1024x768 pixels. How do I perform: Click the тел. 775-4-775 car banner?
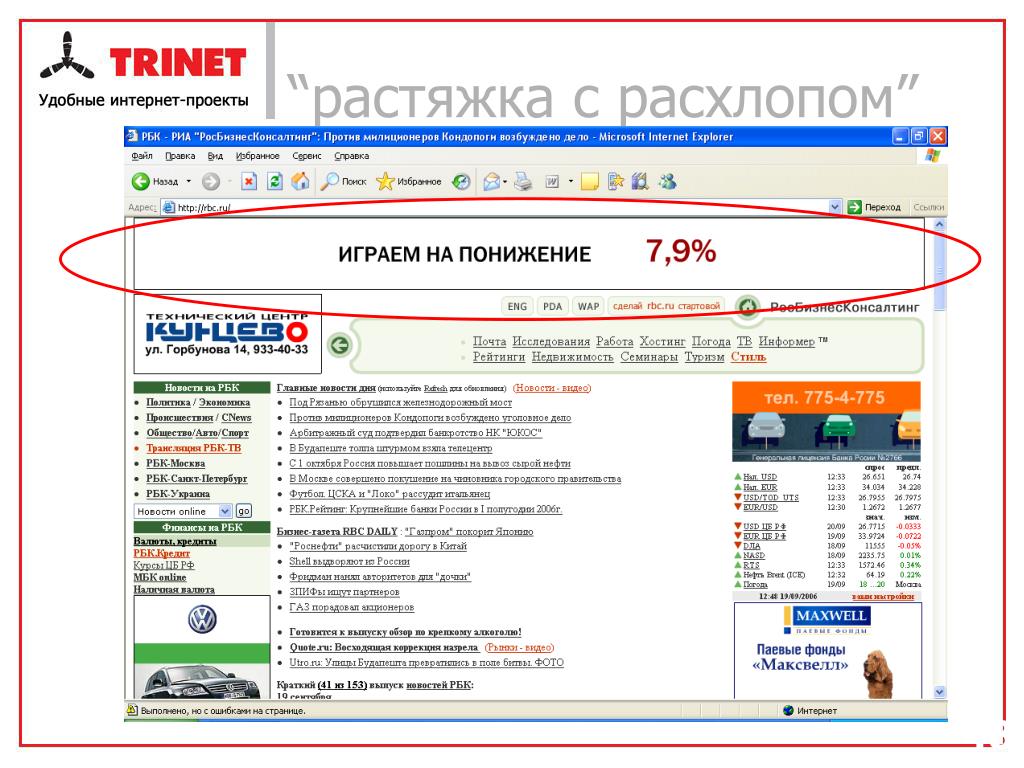coord(826,421)
